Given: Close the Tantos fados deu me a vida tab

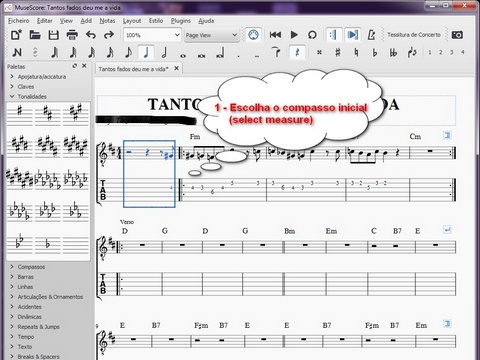Looking at the screenshot, I should [x=177, y=68].
